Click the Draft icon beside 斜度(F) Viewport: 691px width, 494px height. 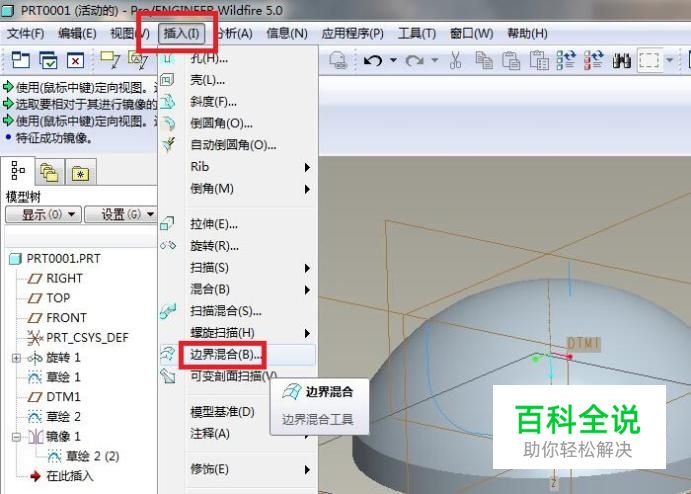tap(167, 102)
